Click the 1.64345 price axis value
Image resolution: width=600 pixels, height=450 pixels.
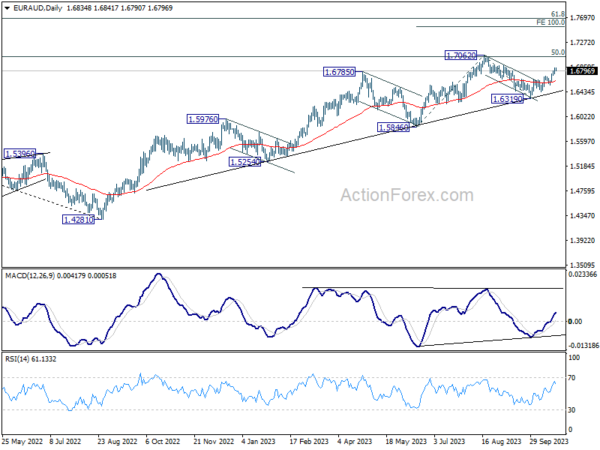582,92
